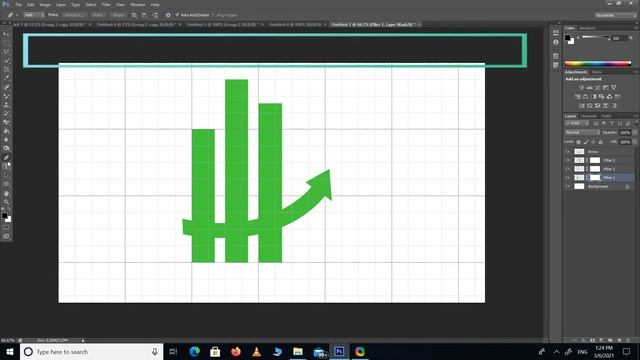
Task: Add a Hue/Saturation adjustment
Action: 578,97
